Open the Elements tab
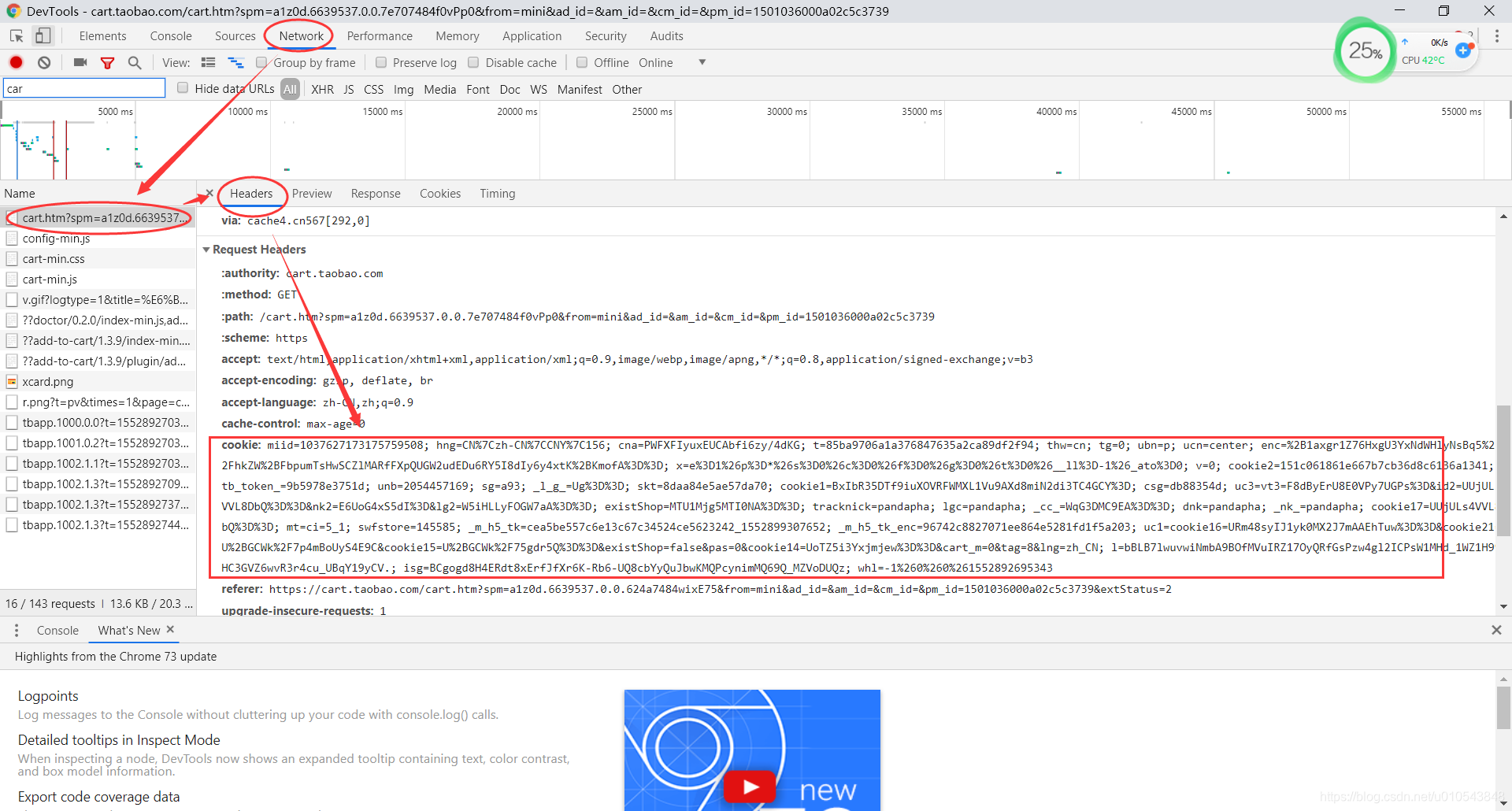Screen dimensions: 1512x811 [x=102, y=36]
